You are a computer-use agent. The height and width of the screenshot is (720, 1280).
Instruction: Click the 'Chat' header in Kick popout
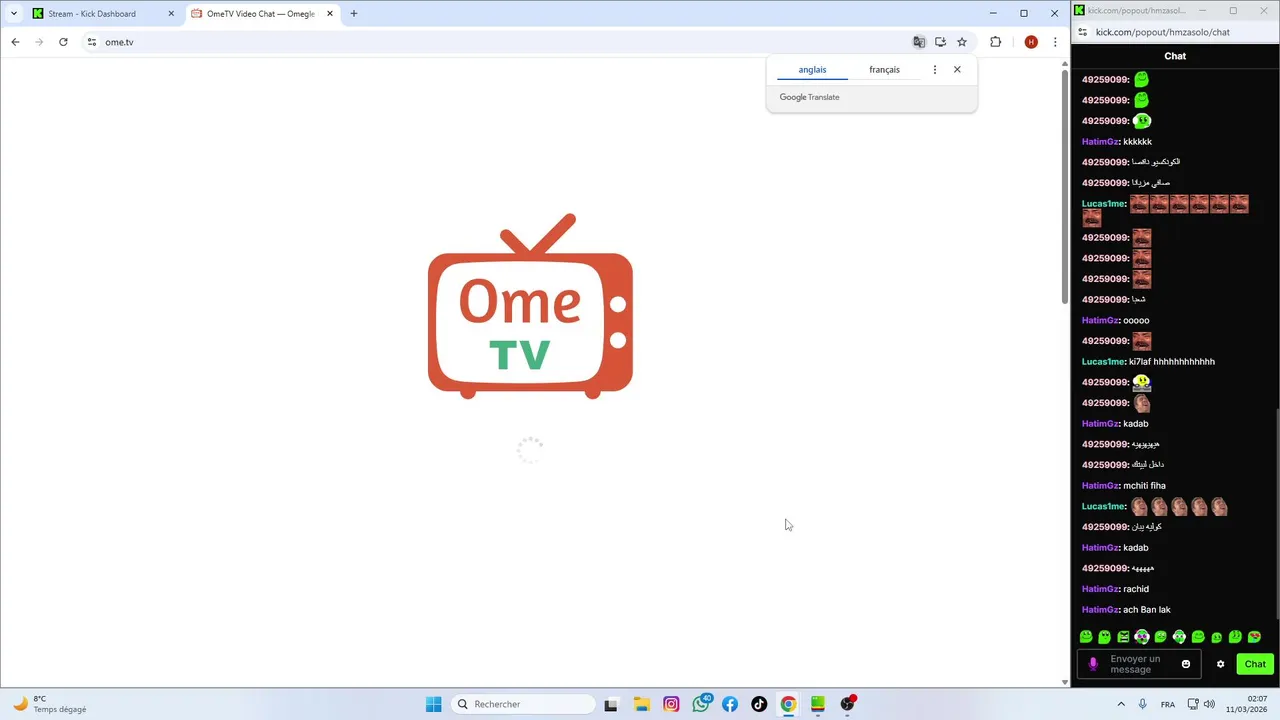click(x=1175, y=56)
